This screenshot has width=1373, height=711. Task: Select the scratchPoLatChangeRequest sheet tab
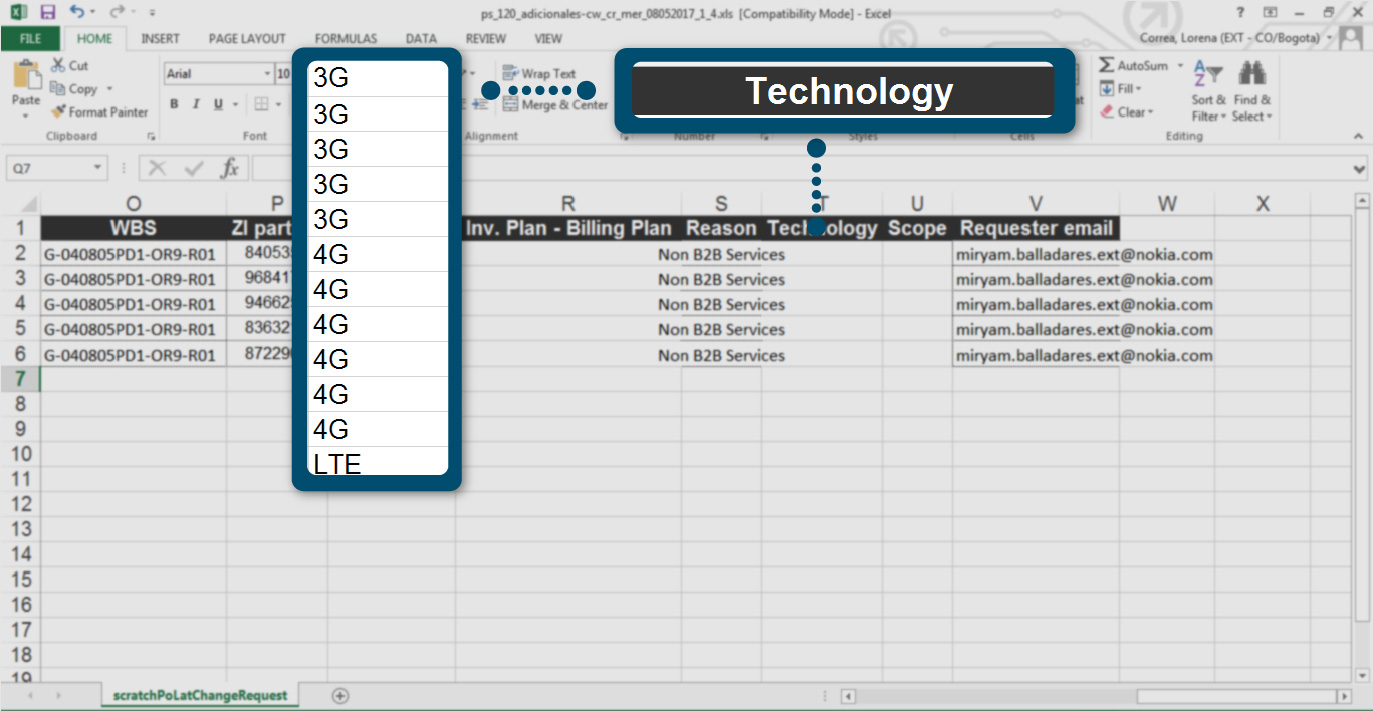200,695
